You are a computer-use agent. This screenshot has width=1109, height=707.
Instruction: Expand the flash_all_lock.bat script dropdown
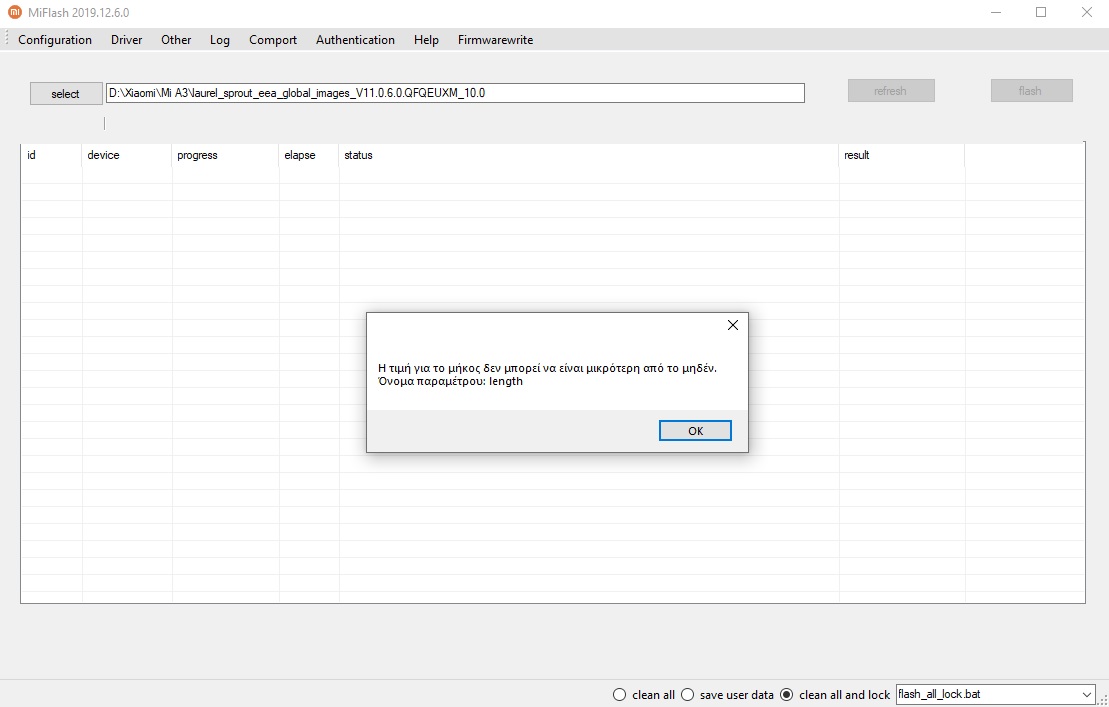coord(1086,694)
